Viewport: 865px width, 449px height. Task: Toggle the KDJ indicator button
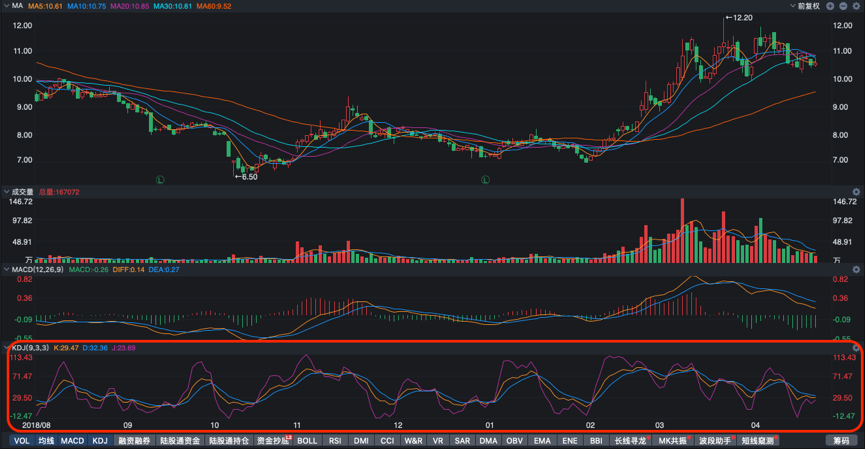100,441
